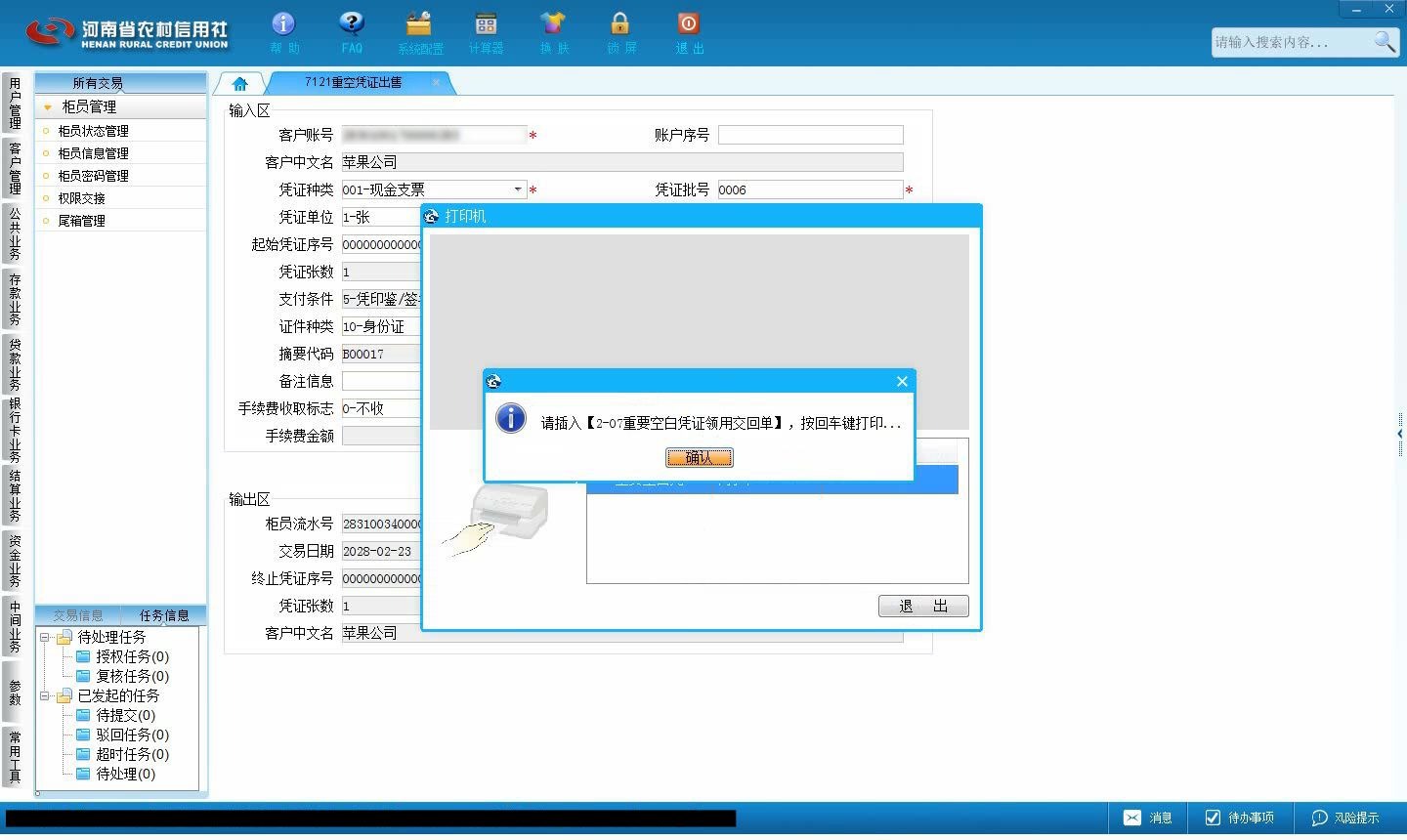The image size is (1407, 840).
Task: Click the search magnifier icon
Action: click(x=1385, y=41)
